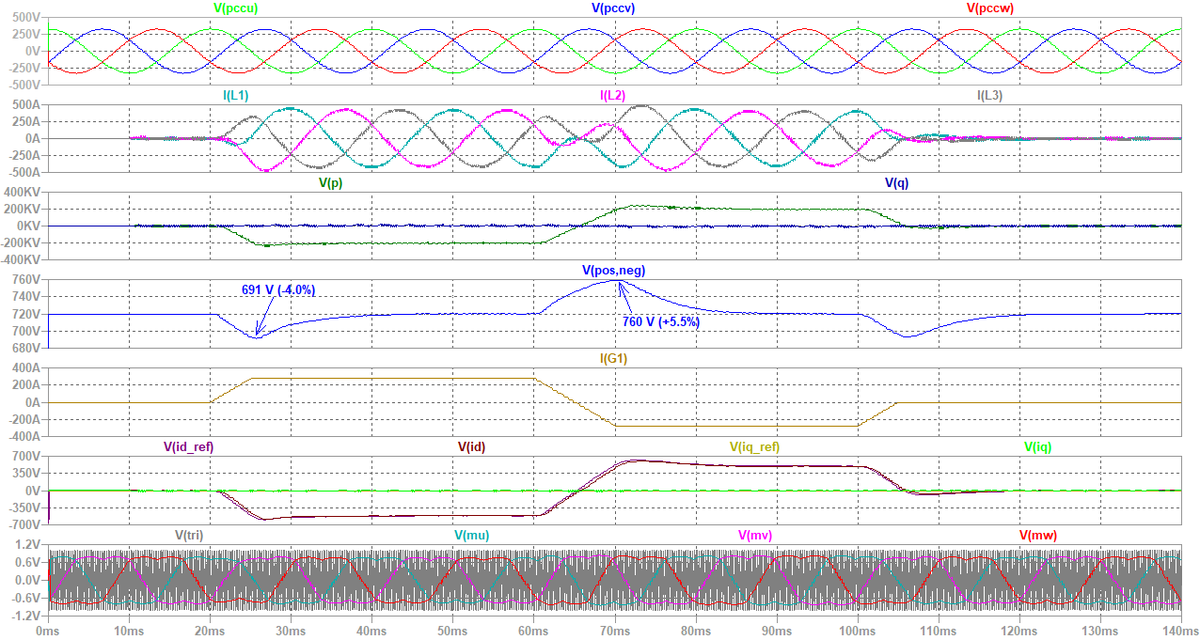Image resolution: width=1200 pixels, height=640 pixels.
Task: Click the V(pccv) trace label
Action: (x=614, y=8)
